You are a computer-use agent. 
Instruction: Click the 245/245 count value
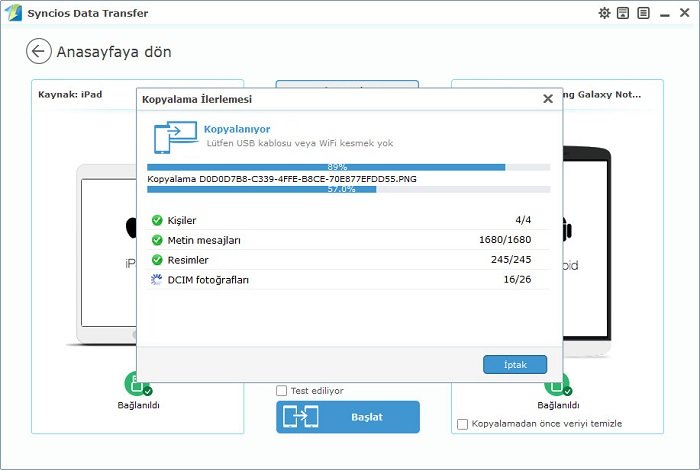pyautogui.click(x=511, y=259)
